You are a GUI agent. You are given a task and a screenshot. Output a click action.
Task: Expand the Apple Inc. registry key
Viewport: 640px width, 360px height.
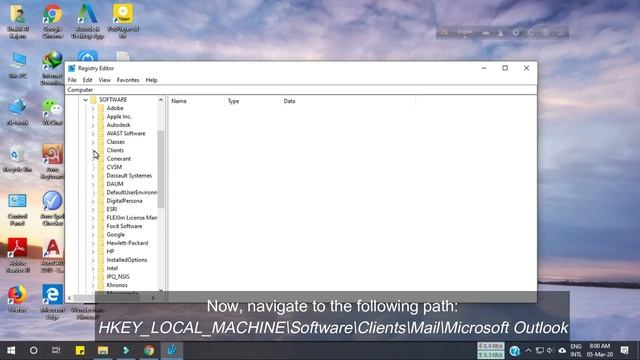[93, 117]
